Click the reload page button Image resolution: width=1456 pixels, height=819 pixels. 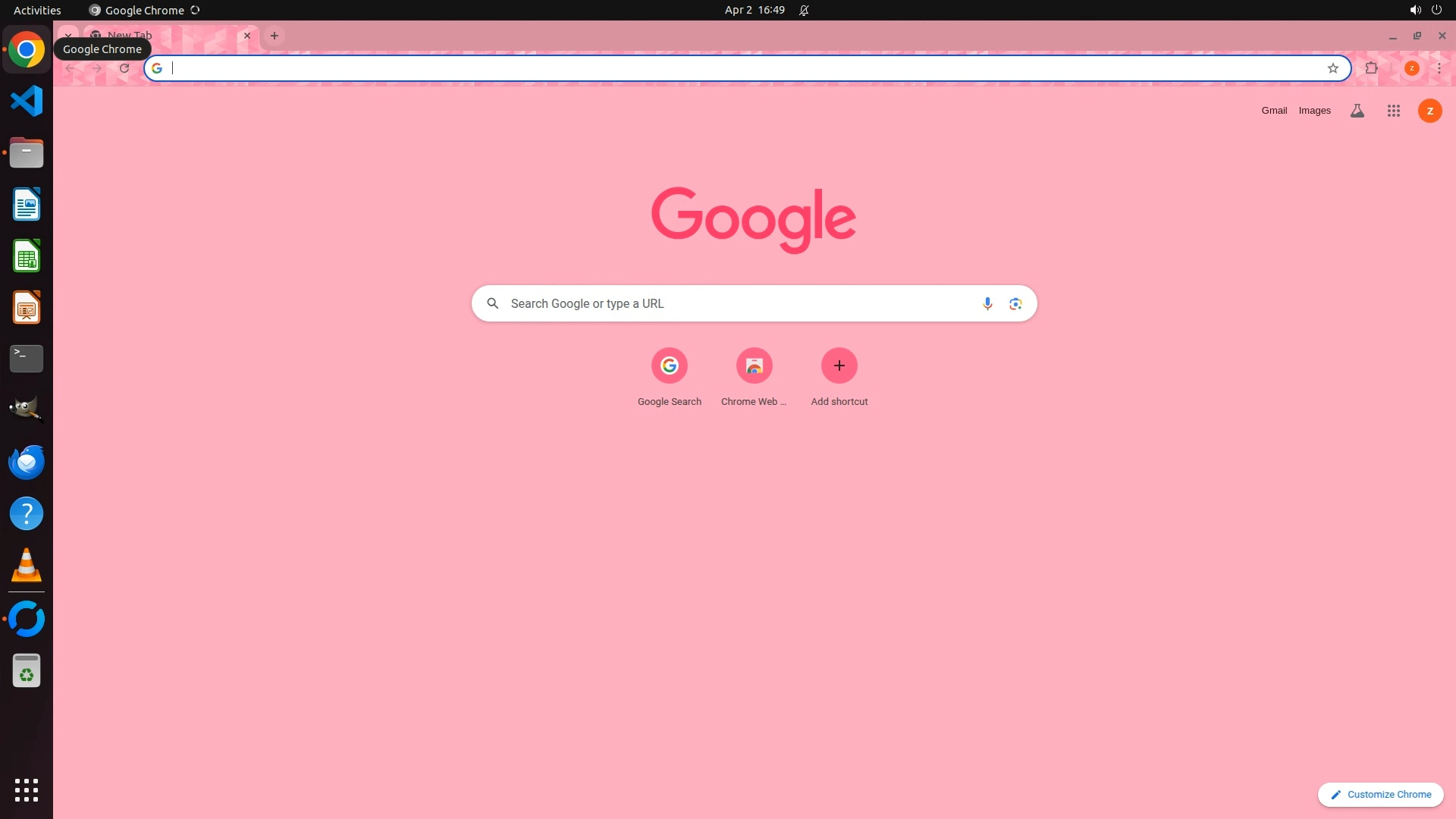124,68
